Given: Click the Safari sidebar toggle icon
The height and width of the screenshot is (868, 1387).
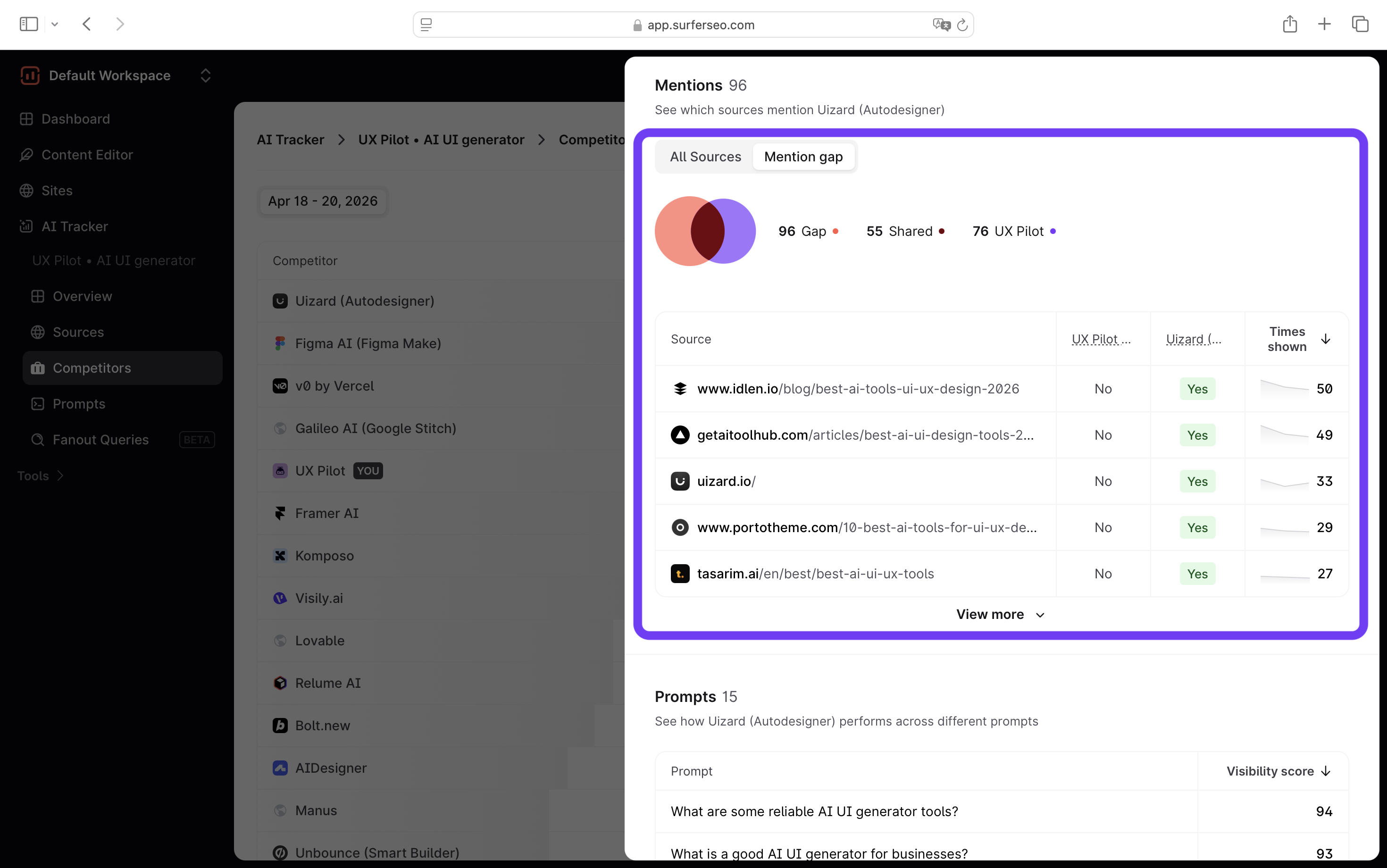Looking at the screenshot, I should click(x=28, y=24).
